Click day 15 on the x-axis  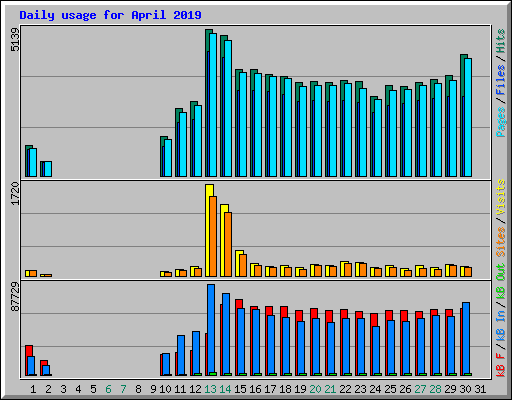click(240, 389)
